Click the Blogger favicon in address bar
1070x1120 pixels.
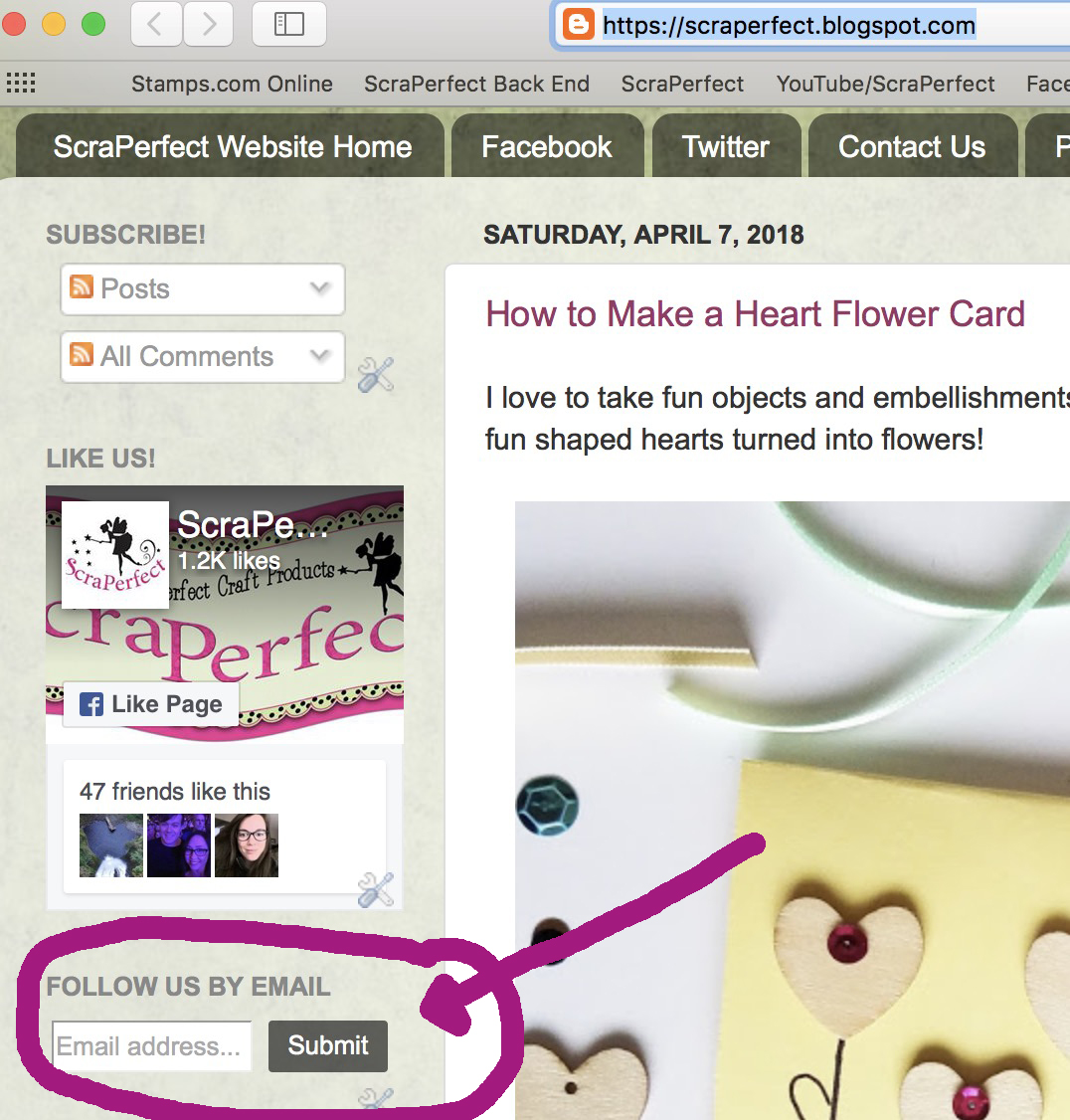578,25
